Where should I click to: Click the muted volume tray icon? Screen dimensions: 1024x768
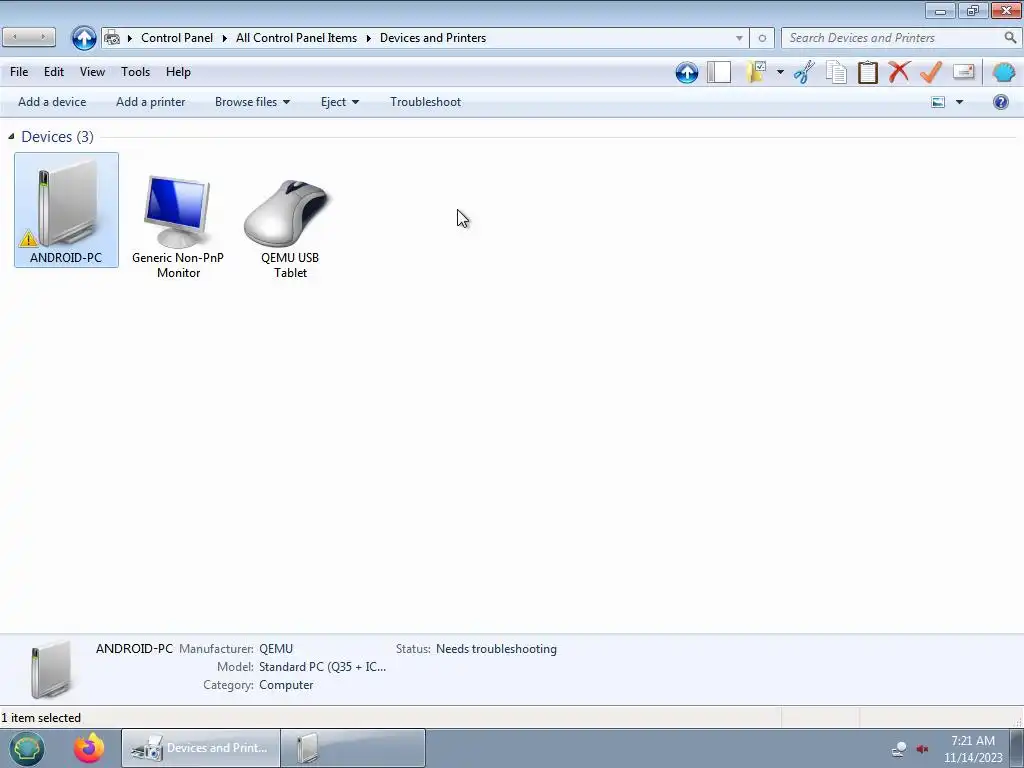point(922,748)
